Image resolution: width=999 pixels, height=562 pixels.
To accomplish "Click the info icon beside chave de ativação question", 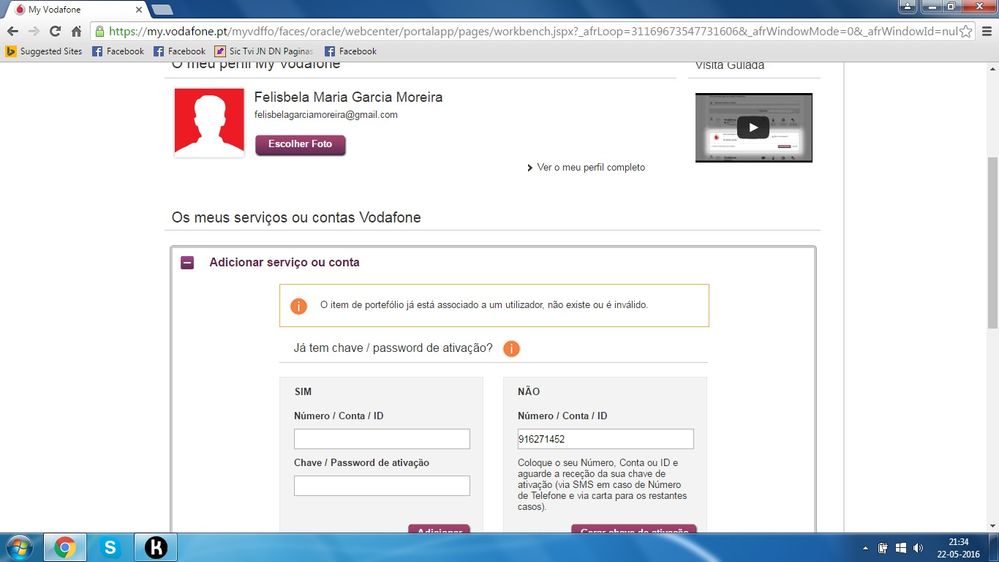I will tap(511, 349).
